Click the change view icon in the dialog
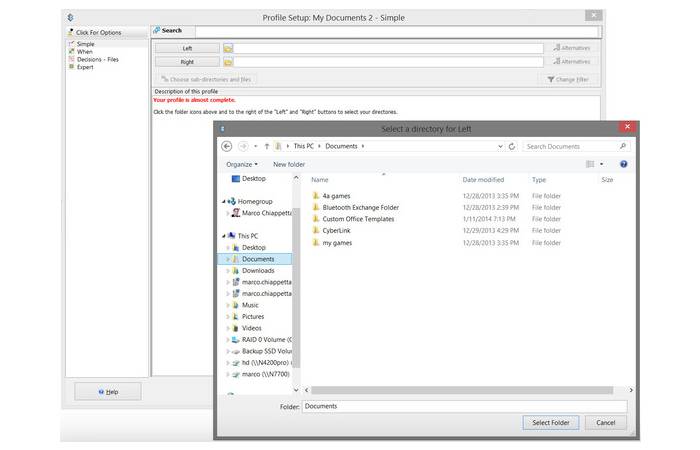This screenshot has height=450, width=700. click(590, 164)
